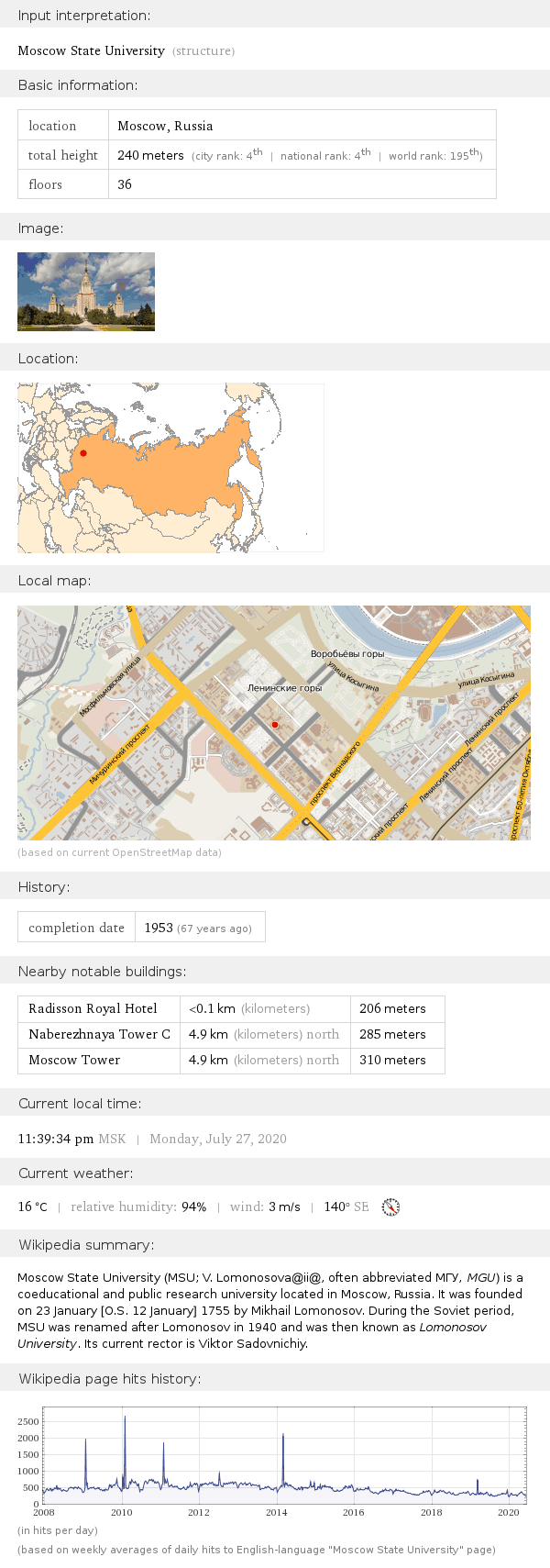Click the in hits per day caption
Viewport: 550px width, 1568px height.
point(58,1530)
